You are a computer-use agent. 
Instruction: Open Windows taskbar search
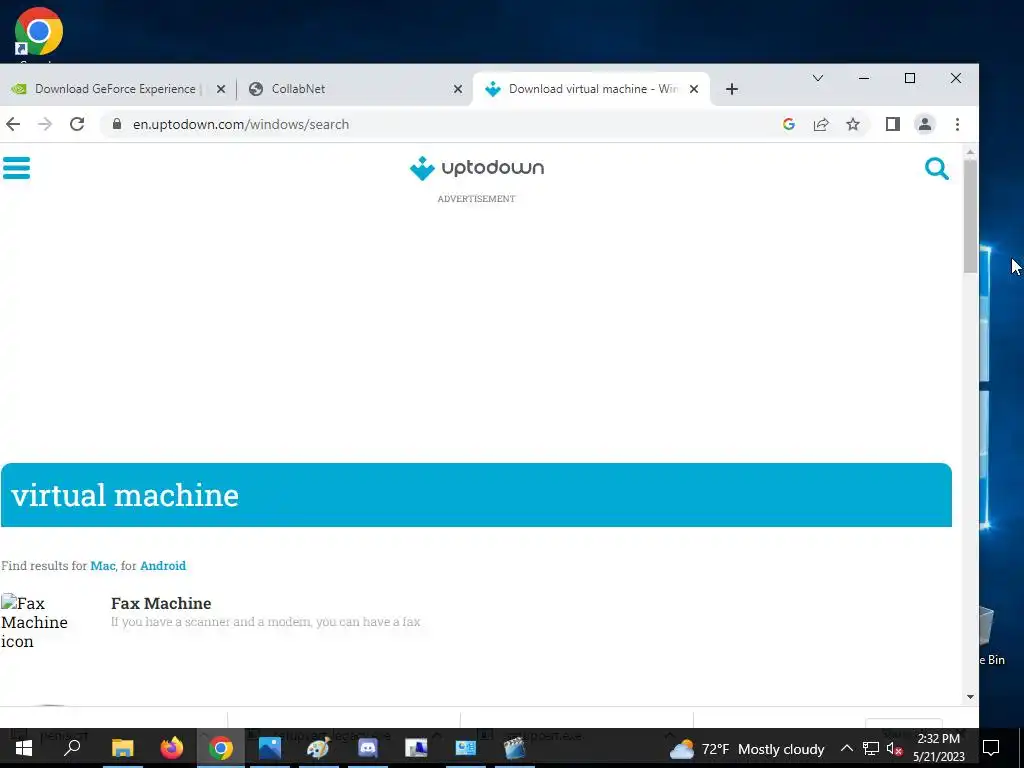coord(72,748)
